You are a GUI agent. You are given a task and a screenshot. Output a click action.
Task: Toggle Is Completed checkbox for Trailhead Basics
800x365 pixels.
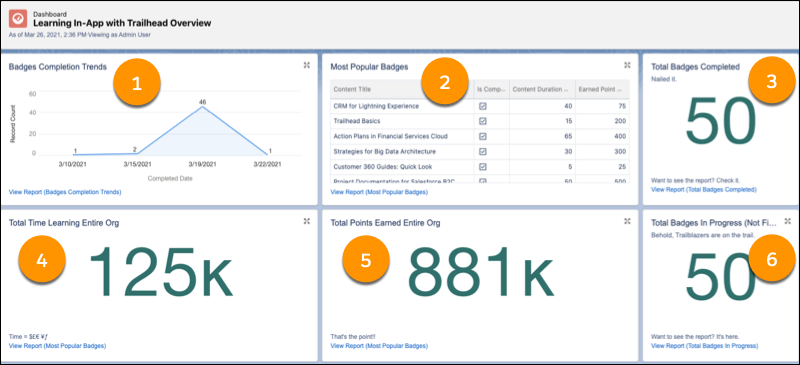click(x=483, y=121)
